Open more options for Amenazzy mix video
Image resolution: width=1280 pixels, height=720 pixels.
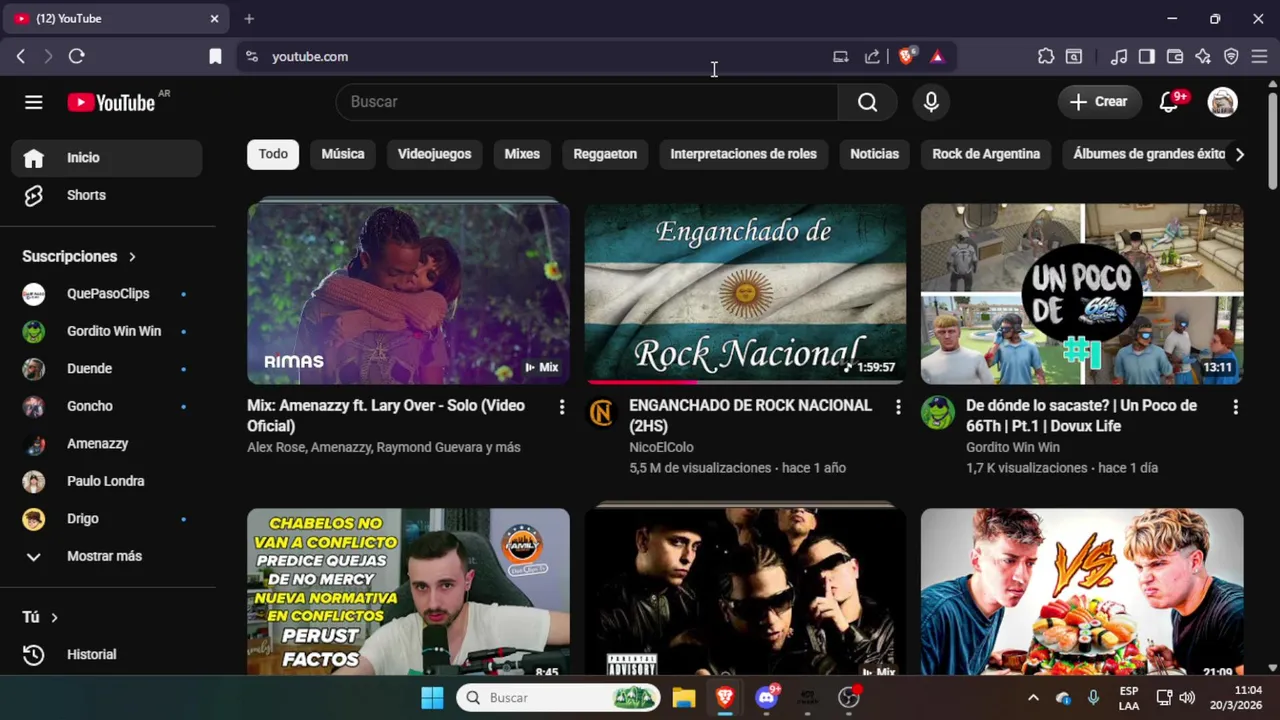coord(562,407)
